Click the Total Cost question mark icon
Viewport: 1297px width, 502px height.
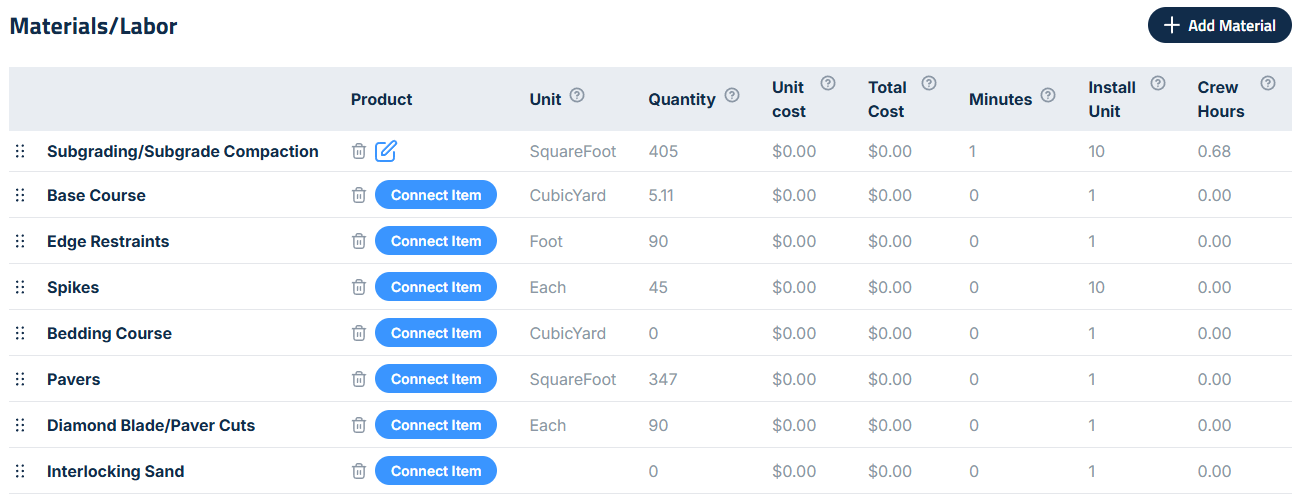929,83
